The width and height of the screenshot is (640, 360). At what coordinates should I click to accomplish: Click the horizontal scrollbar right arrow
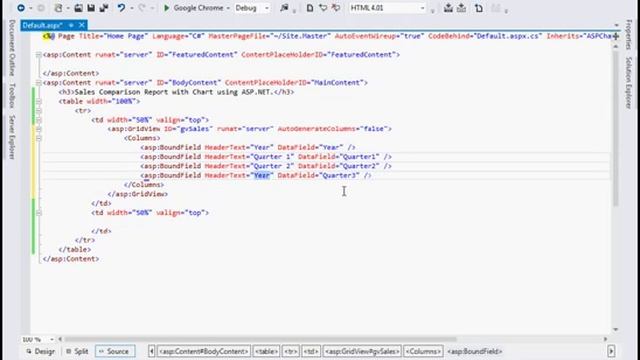[x=605, y=339]
